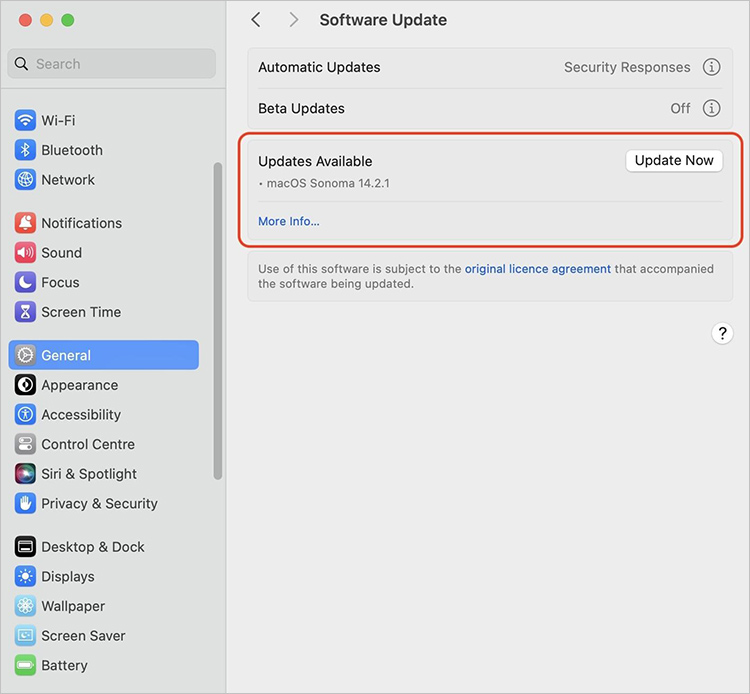Go forward with the right chevron
The height and width of the screenshot is (694, 750).
point(293,20)
